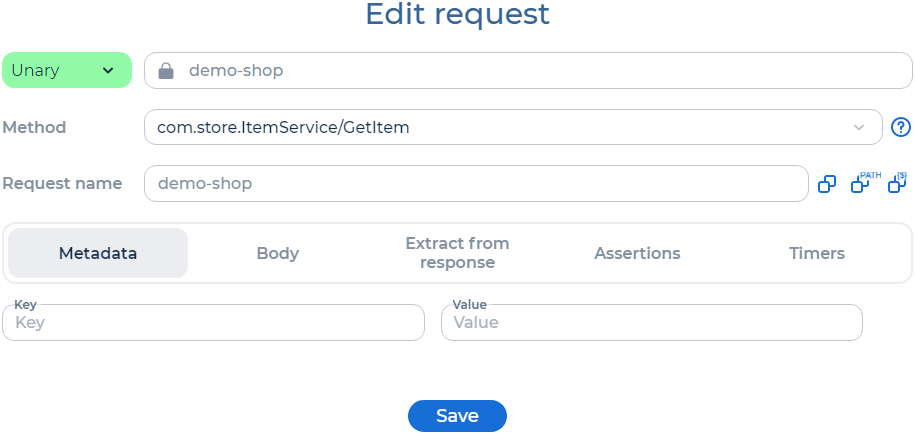Switch to the Body tab
915x434 pixels.
click(x=278, y=253)
